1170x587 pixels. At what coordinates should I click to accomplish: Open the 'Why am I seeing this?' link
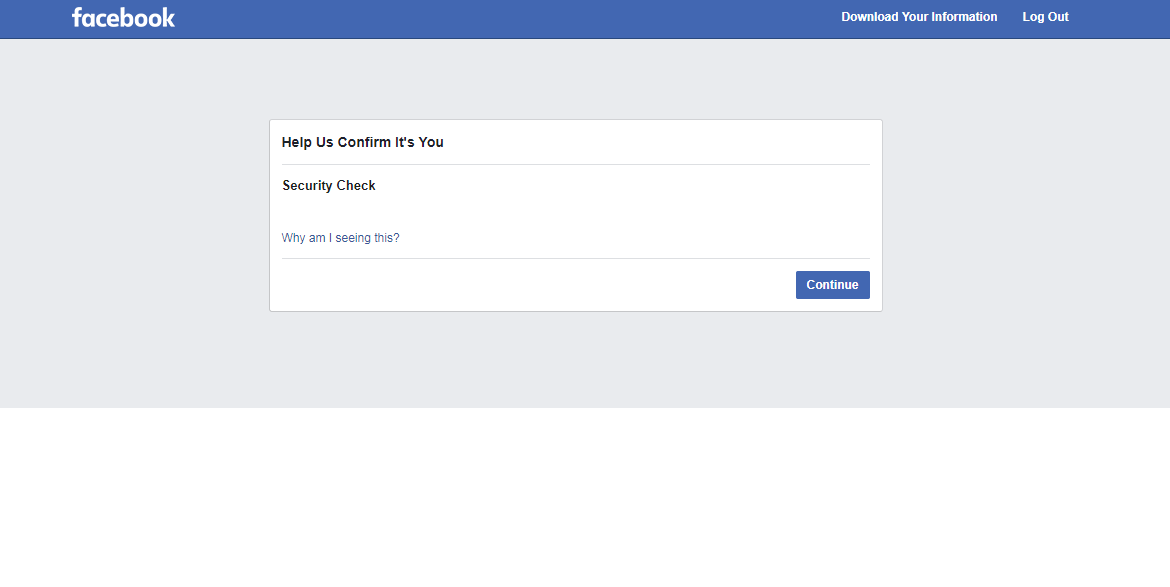[340, 238]
